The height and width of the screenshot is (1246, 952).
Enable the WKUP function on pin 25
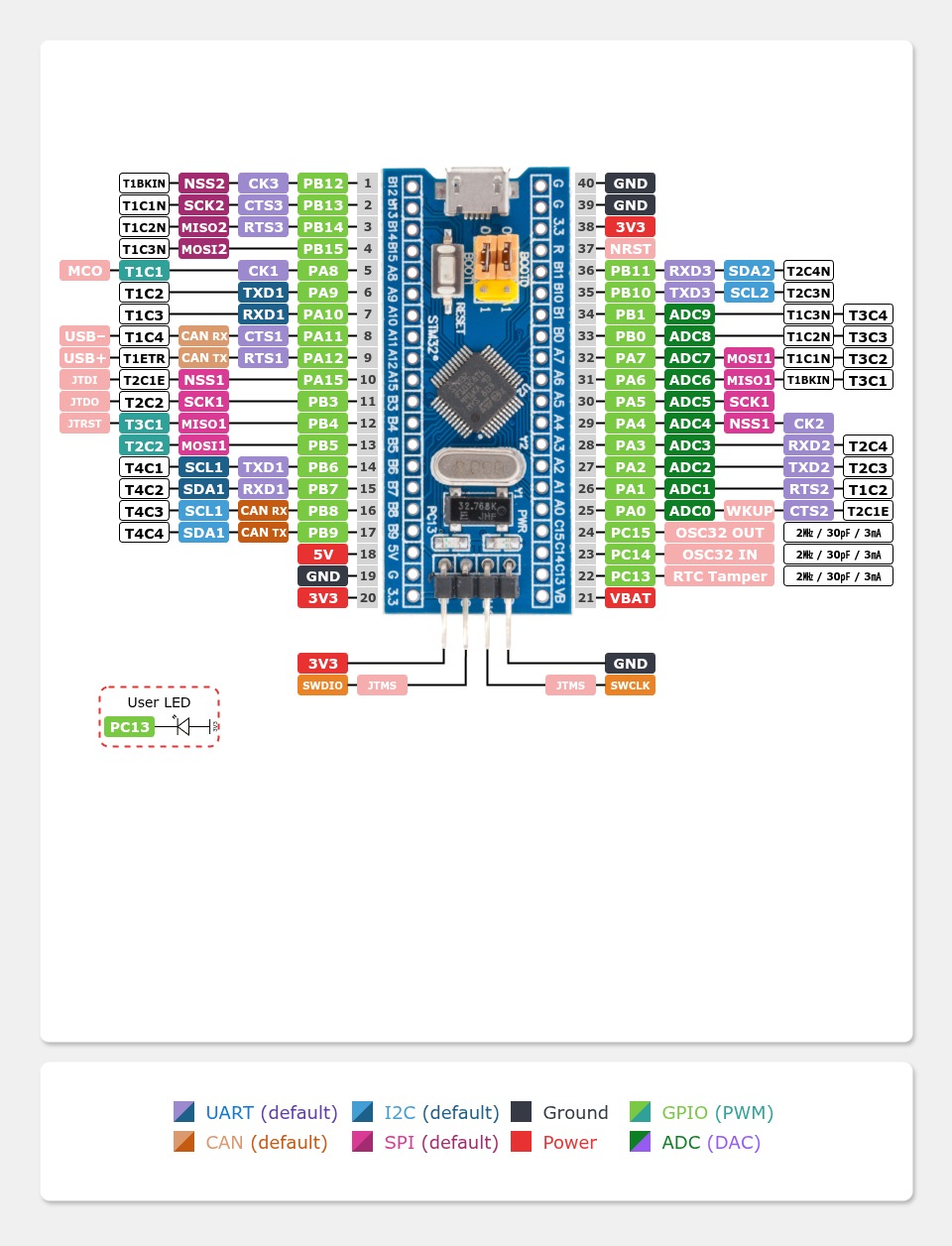[x=749, y=511]
